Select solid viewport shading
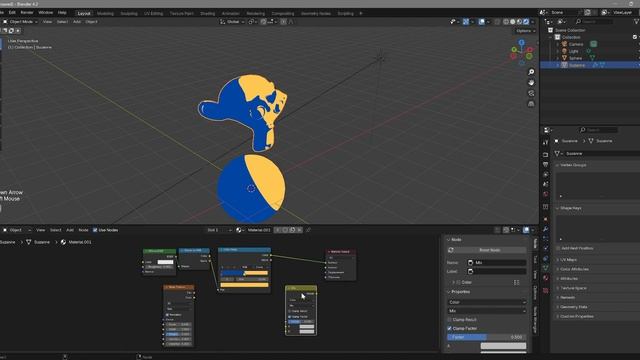The image size is (640, 360). click(513, 22)
